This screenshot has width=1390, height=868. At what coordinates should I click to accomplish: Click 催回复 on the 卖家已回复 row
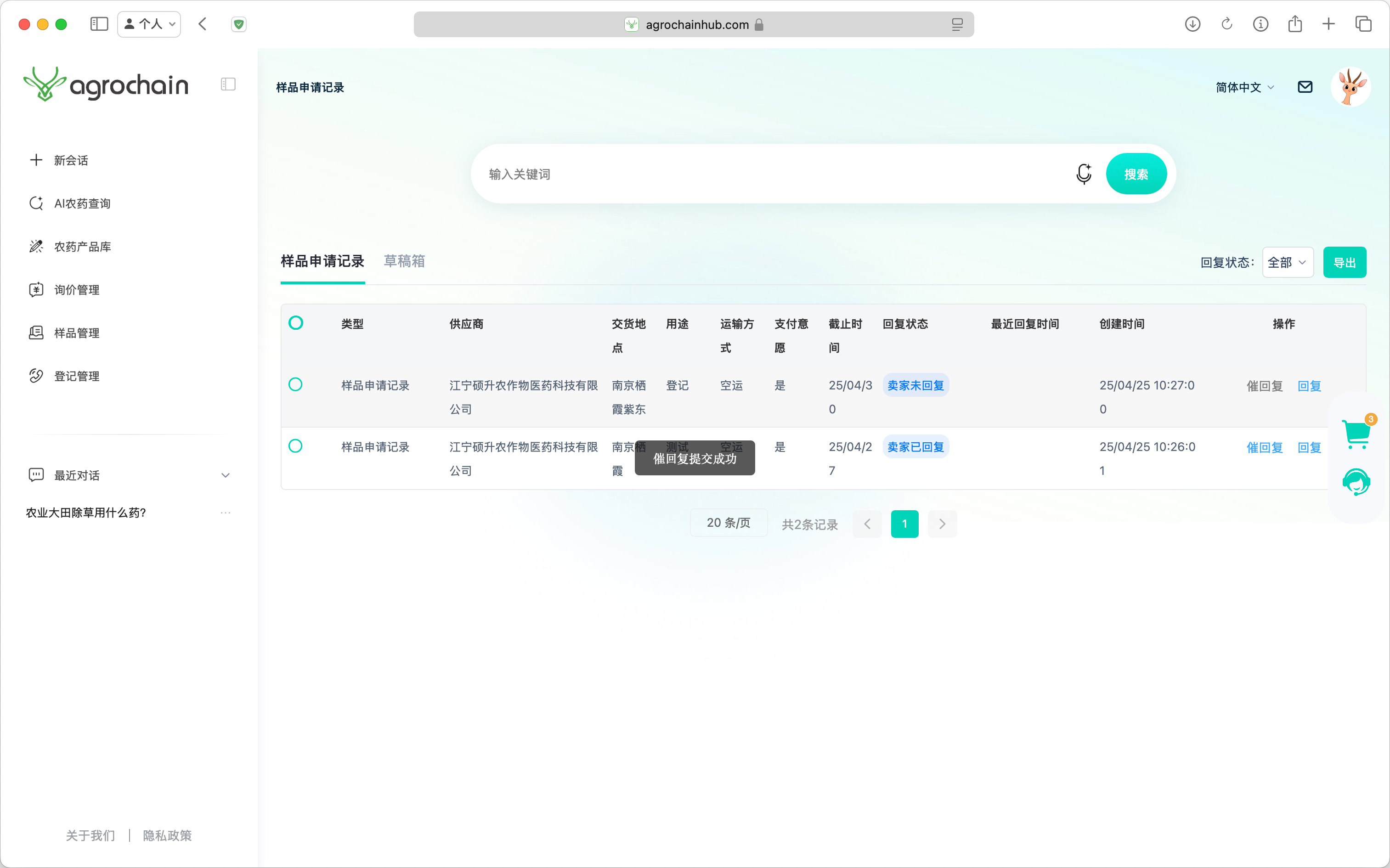coord(1264,447)
